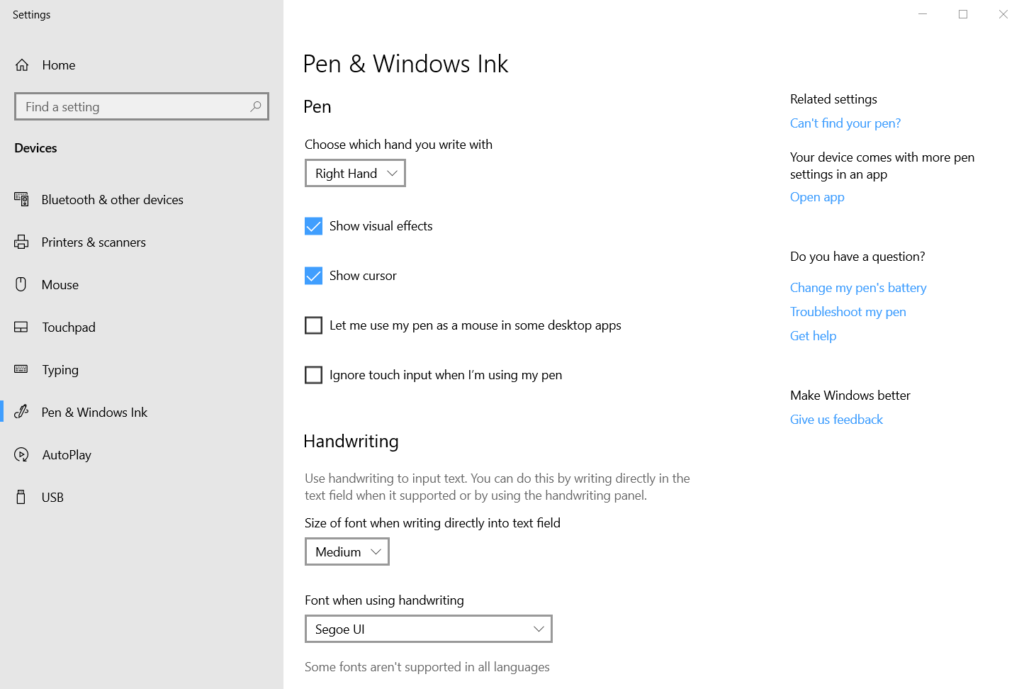
Task: Click the search magnifier icon
Action: [x=256, y=106]
